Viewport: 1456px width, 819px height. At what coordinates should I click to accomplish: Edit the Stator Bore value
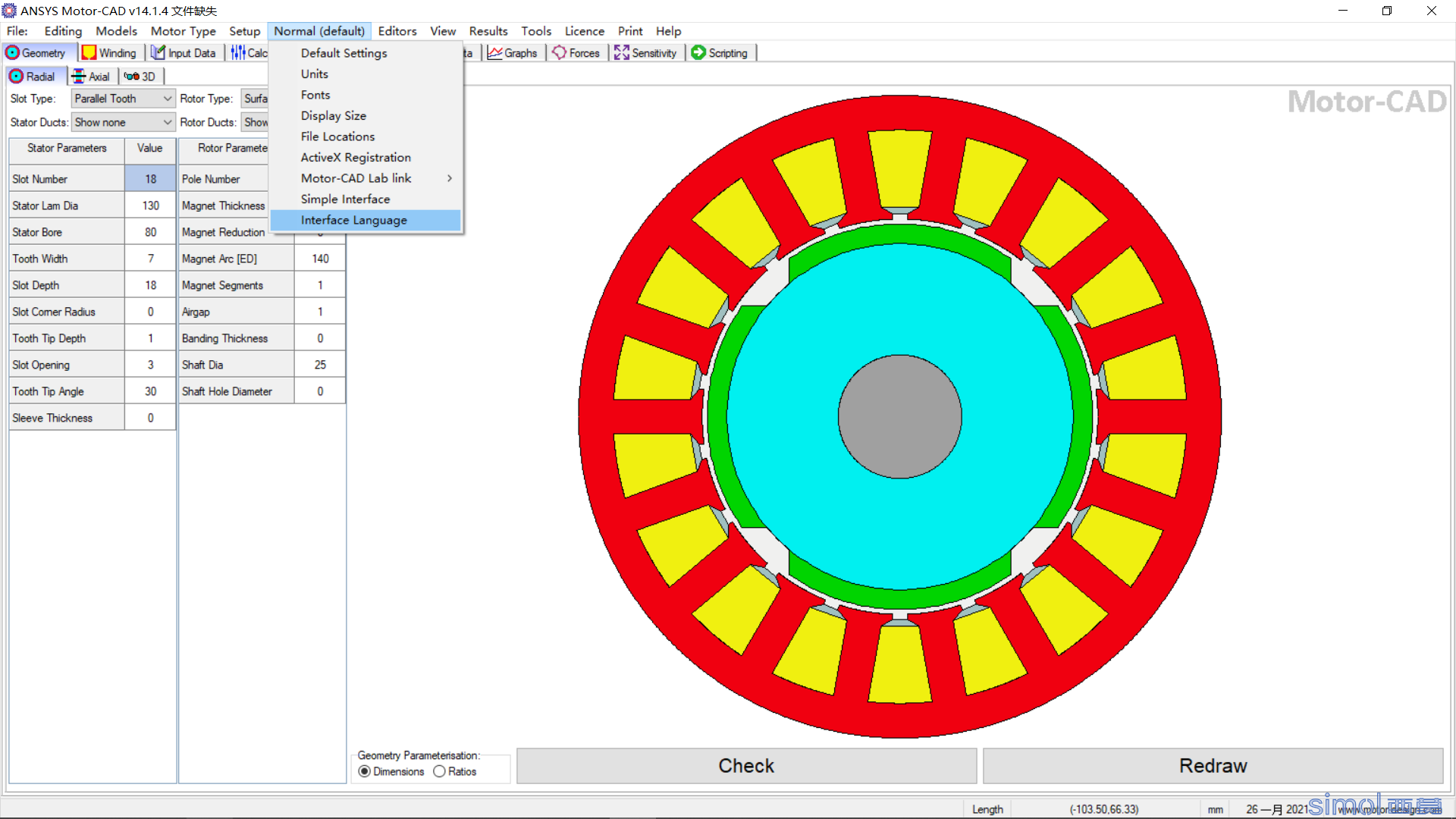[150, 232]
